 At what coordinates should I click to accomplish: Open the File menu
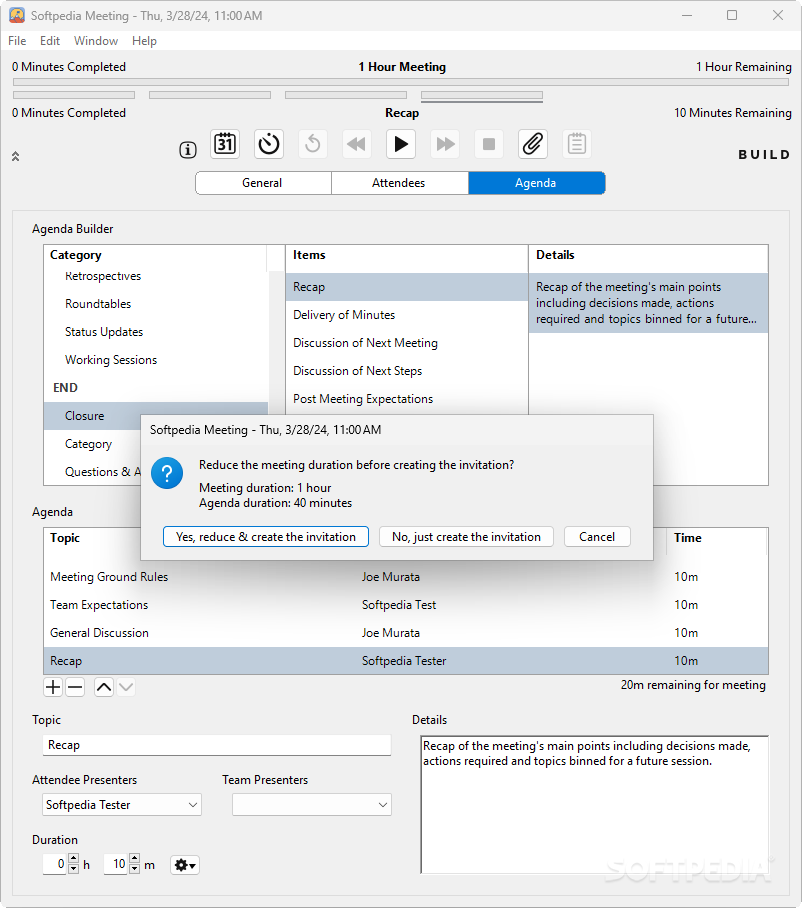click(17, 41)
